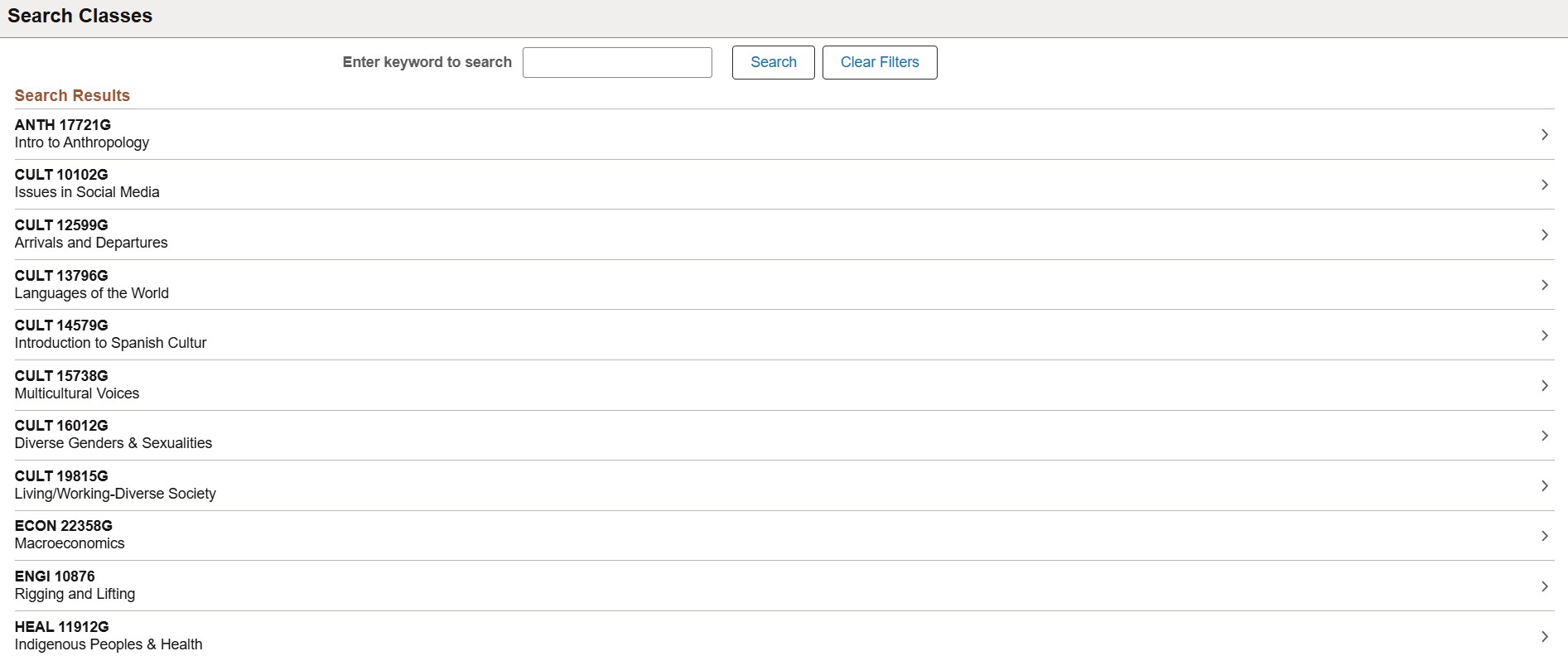Expand the ANTH 17721G row chevron
Image resolution: width=1568 pixels, height=656 pixels.
[1544, 134]
